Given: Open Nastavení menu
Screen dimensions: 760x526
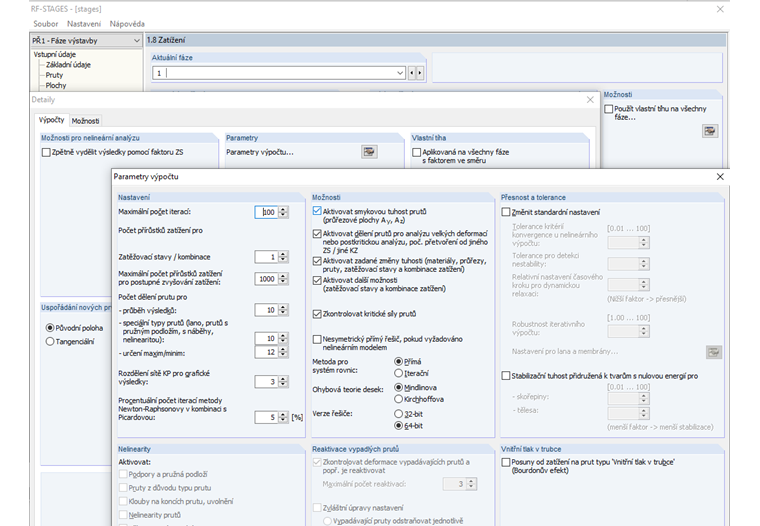Looking at the screenshot, I should click(84, 24).
